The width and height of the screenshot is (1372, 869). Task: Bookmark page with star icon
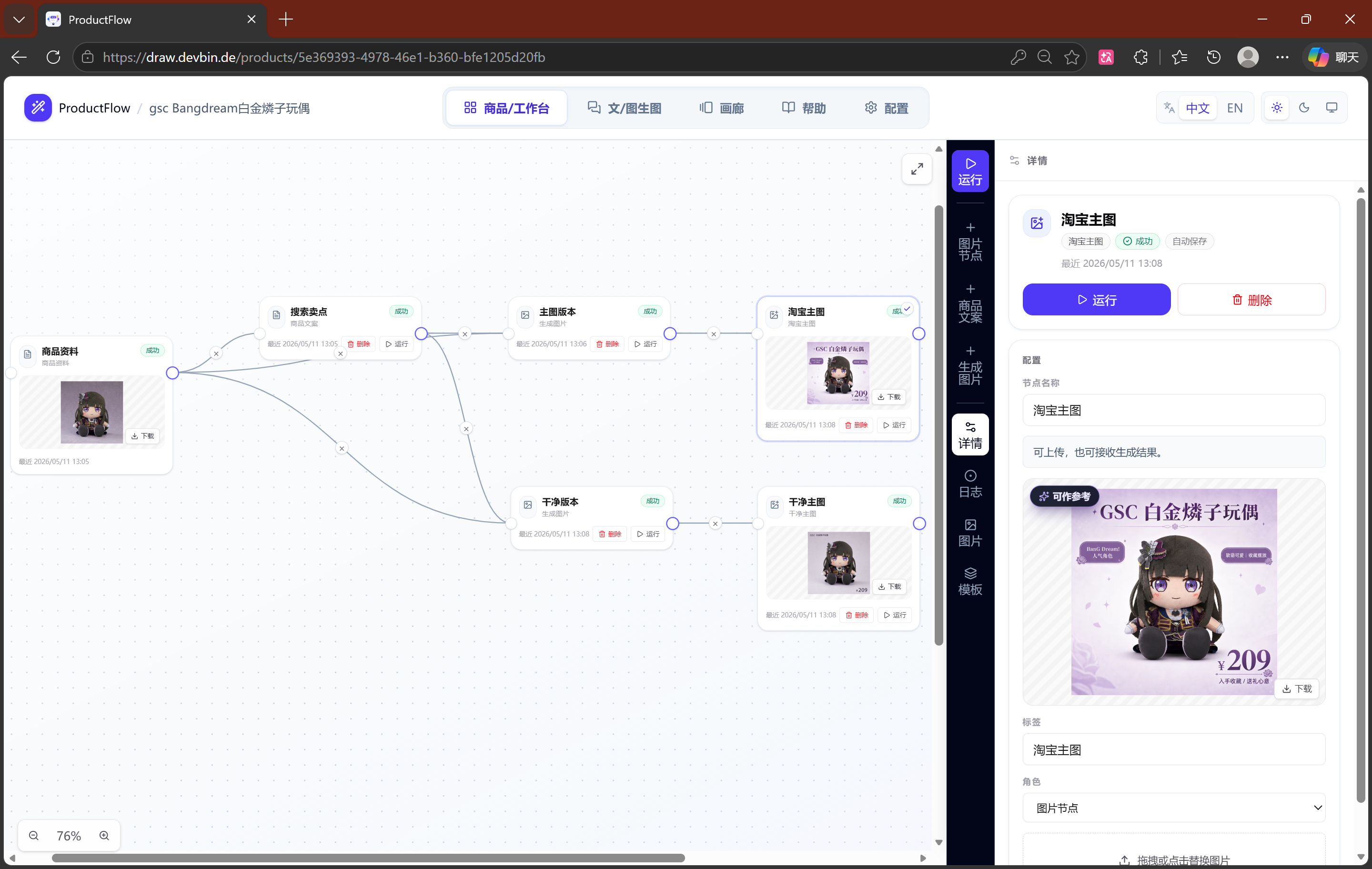coord(1072,57)
